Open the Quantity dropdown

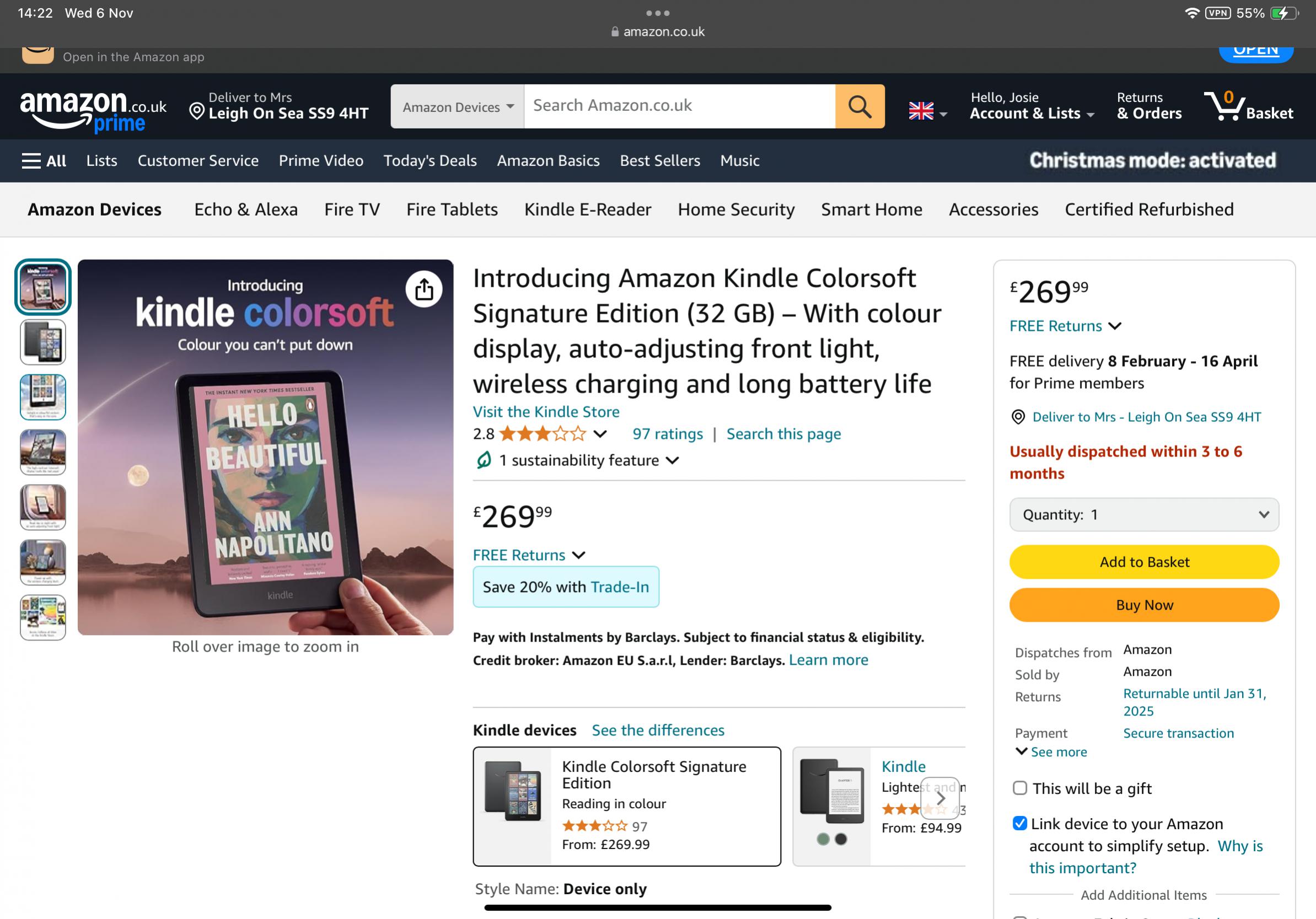point(1143,515)
